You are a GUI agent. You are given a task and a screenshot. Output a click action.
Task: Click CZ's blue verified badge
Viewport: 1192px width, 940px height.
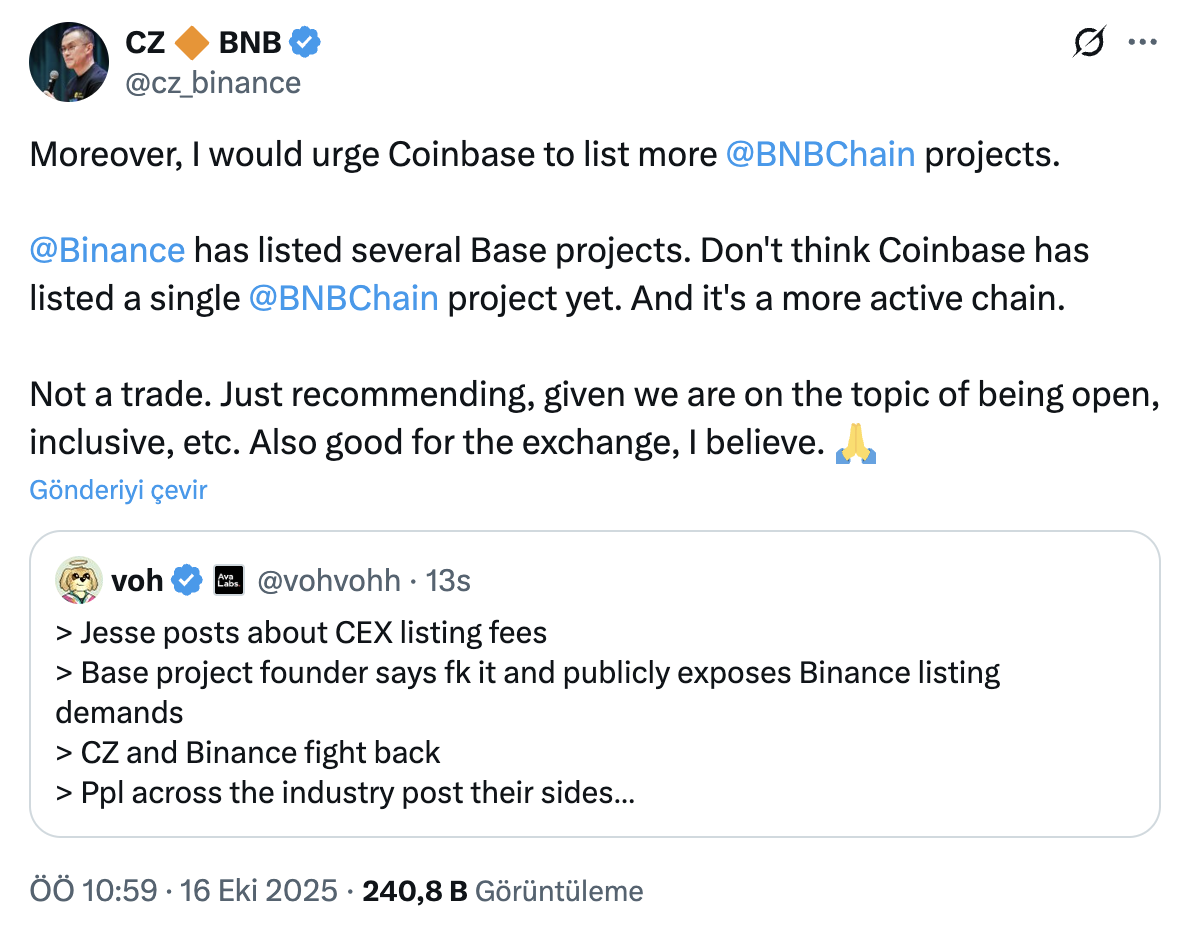[x=305, y=43]
